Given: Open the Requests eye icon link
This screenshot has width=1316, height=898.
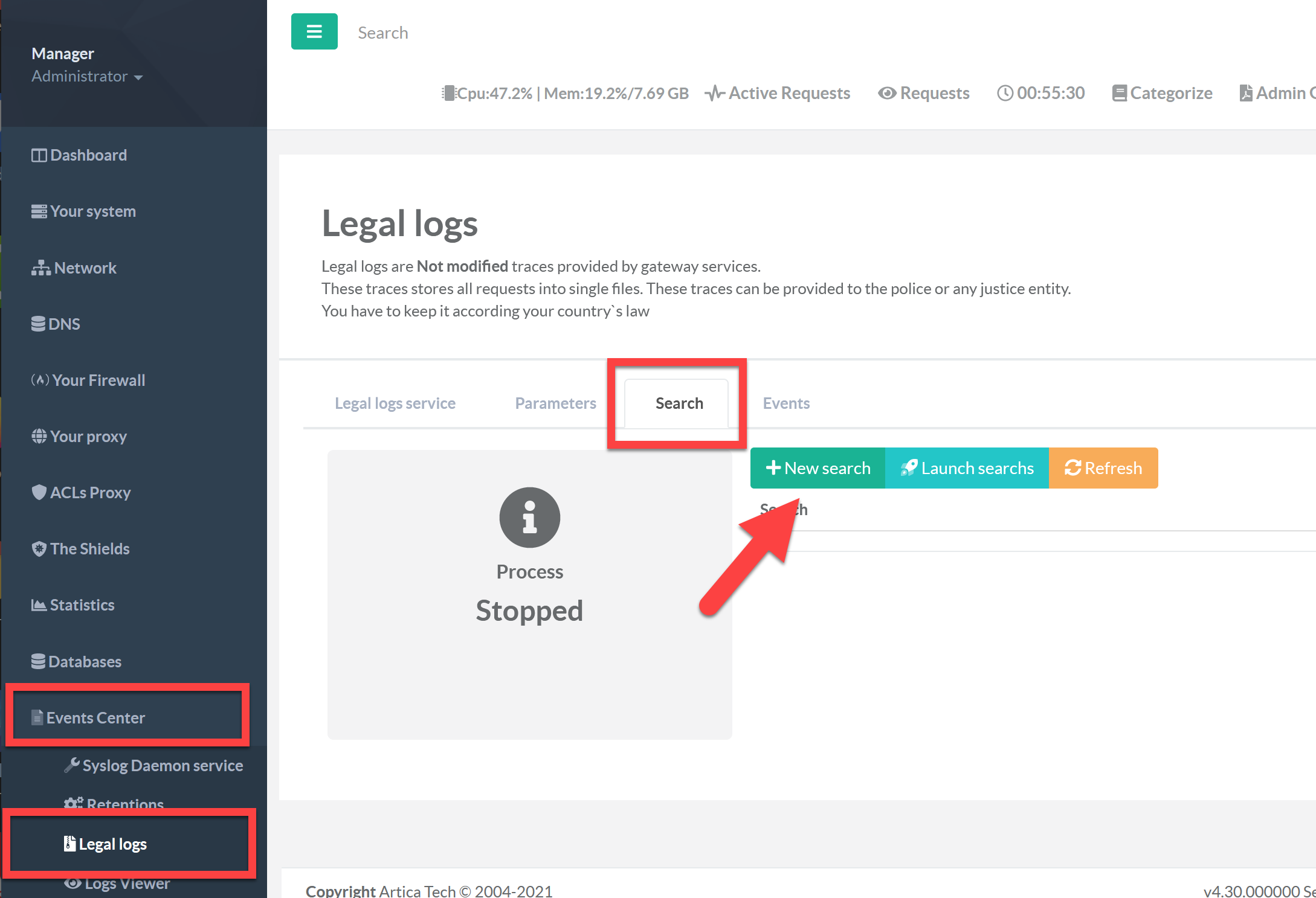Looking at the screenshot, I should pos(886,93).
